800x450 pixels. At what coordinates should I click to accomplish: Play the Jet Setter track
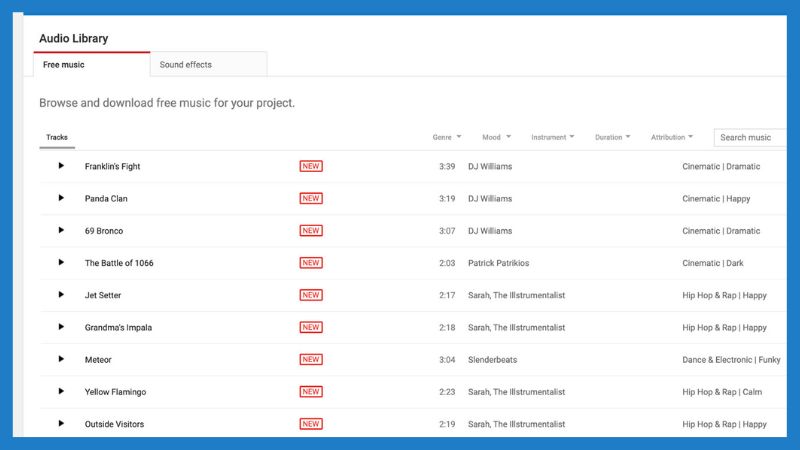pos(61,294)
